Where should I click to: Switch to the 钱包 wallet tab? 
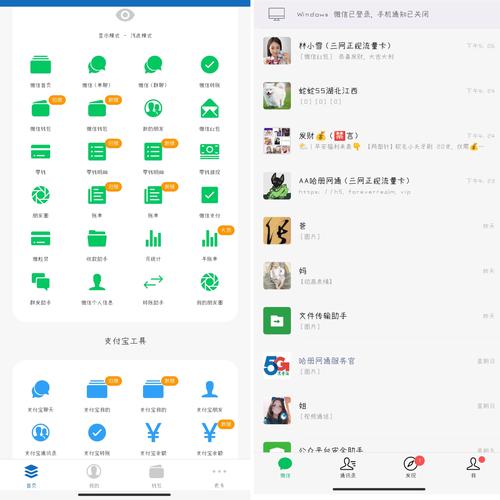click(156, 475)
